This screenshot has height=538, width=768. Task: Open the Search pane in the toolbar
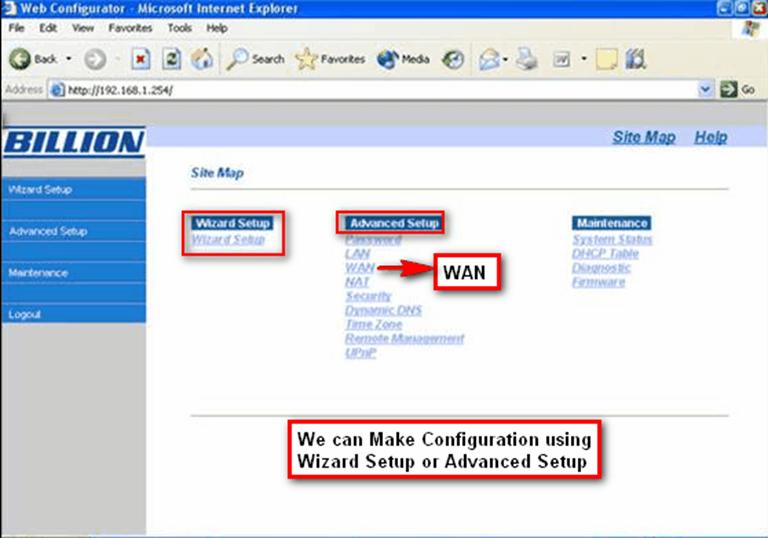[x=255, y=59]
